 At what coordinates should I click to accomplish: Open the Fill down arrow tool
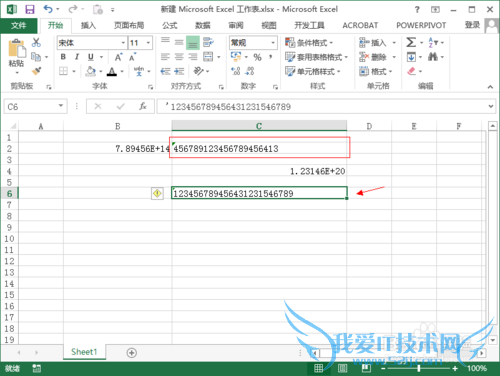[x=411, y=57]
